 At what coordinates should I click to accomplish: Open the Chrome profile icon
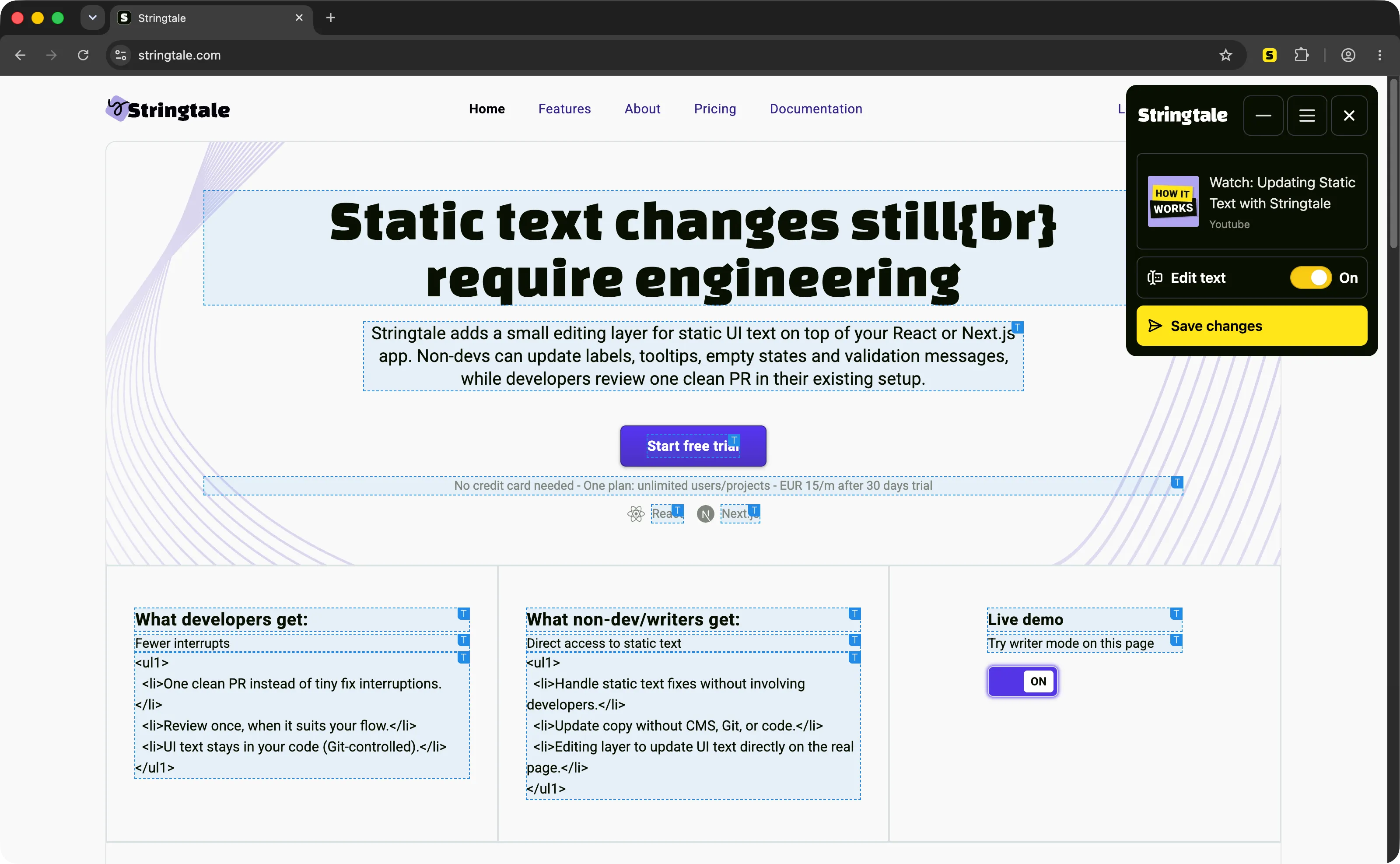(1348, 55)
